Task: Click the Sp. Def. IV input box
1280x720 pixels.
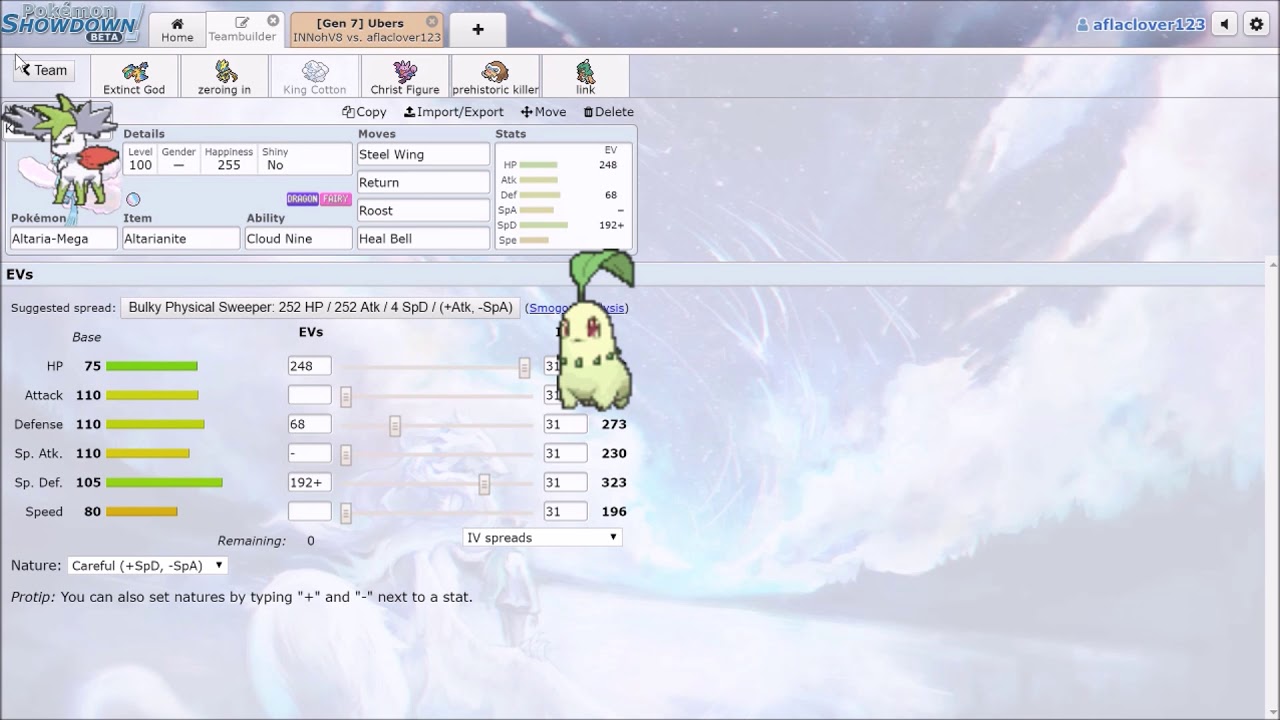Action: 565,483
